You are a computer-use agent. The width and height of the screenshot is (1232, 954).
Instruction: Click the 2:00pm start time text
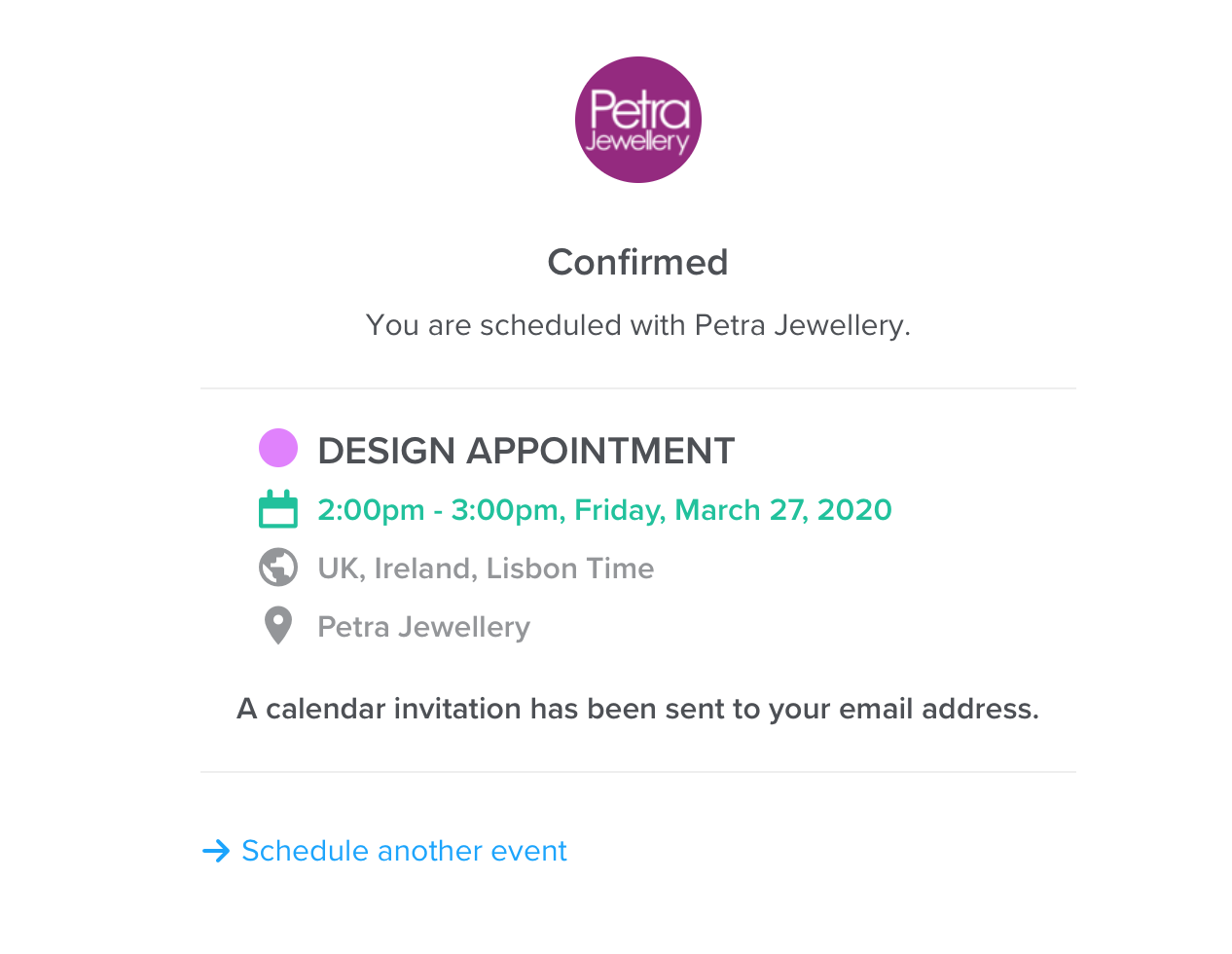[x=371, y=510]
